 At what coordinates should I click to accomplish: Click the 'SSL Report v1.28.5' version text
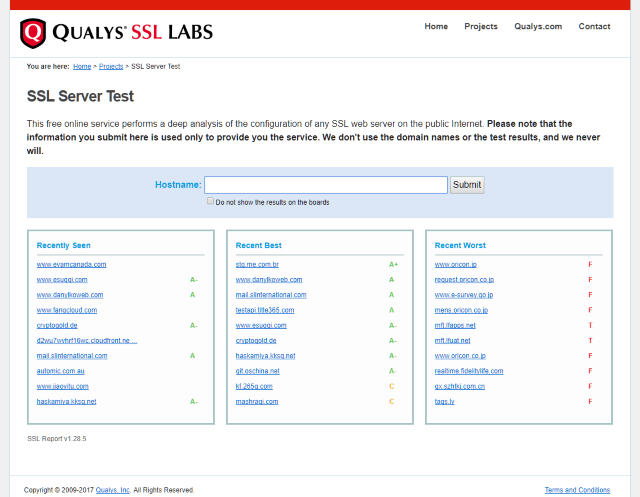pyautogui.click(x=57, y=439)
